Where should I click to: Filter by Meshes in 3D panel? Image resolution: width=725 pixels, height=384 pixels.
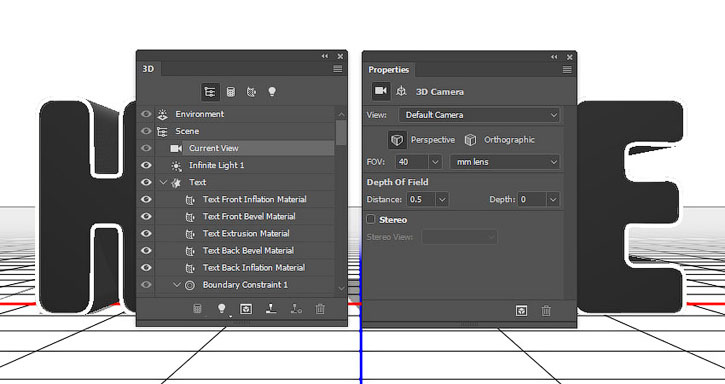231,92
